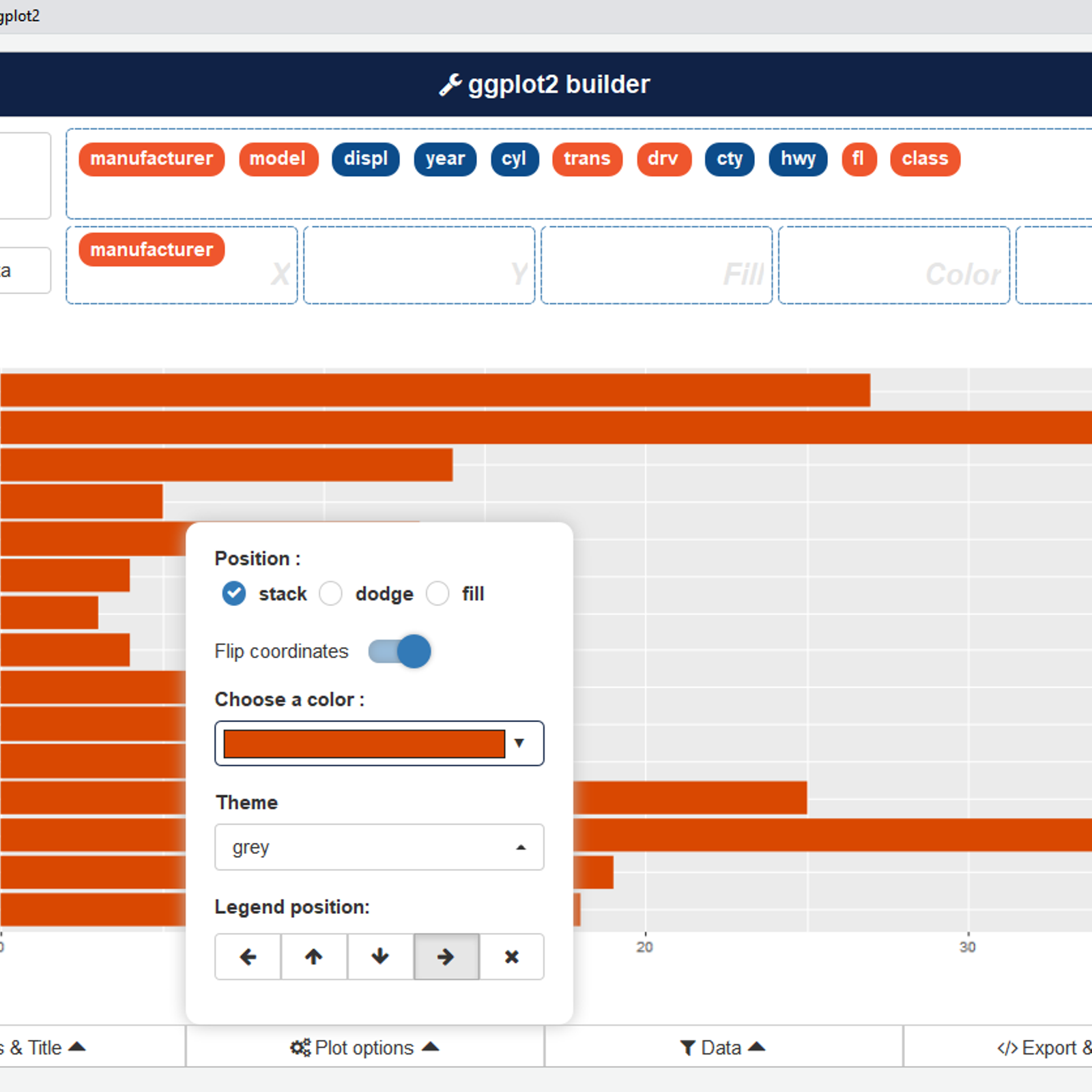Select the year variable badge
The width and height of the screenshot is (1092, 1092).
pos(445,159)
